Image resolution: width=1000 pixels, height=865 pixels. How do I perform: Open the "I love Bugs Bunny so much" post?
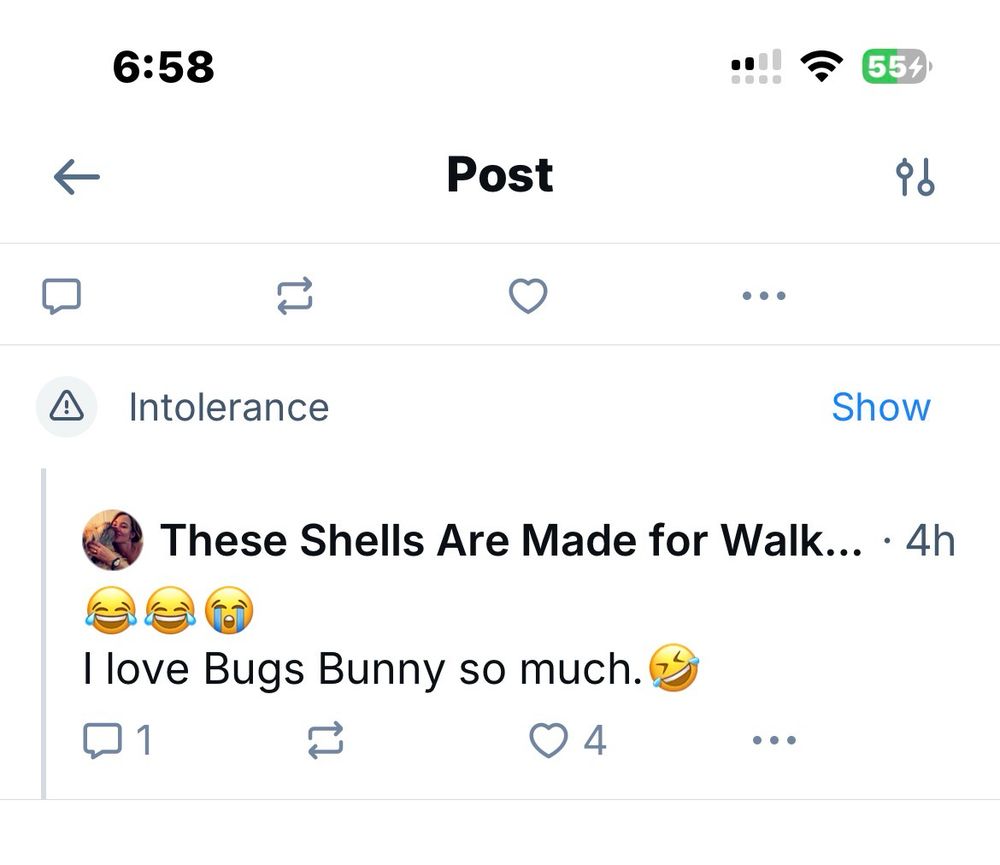[x=360, y=670]
